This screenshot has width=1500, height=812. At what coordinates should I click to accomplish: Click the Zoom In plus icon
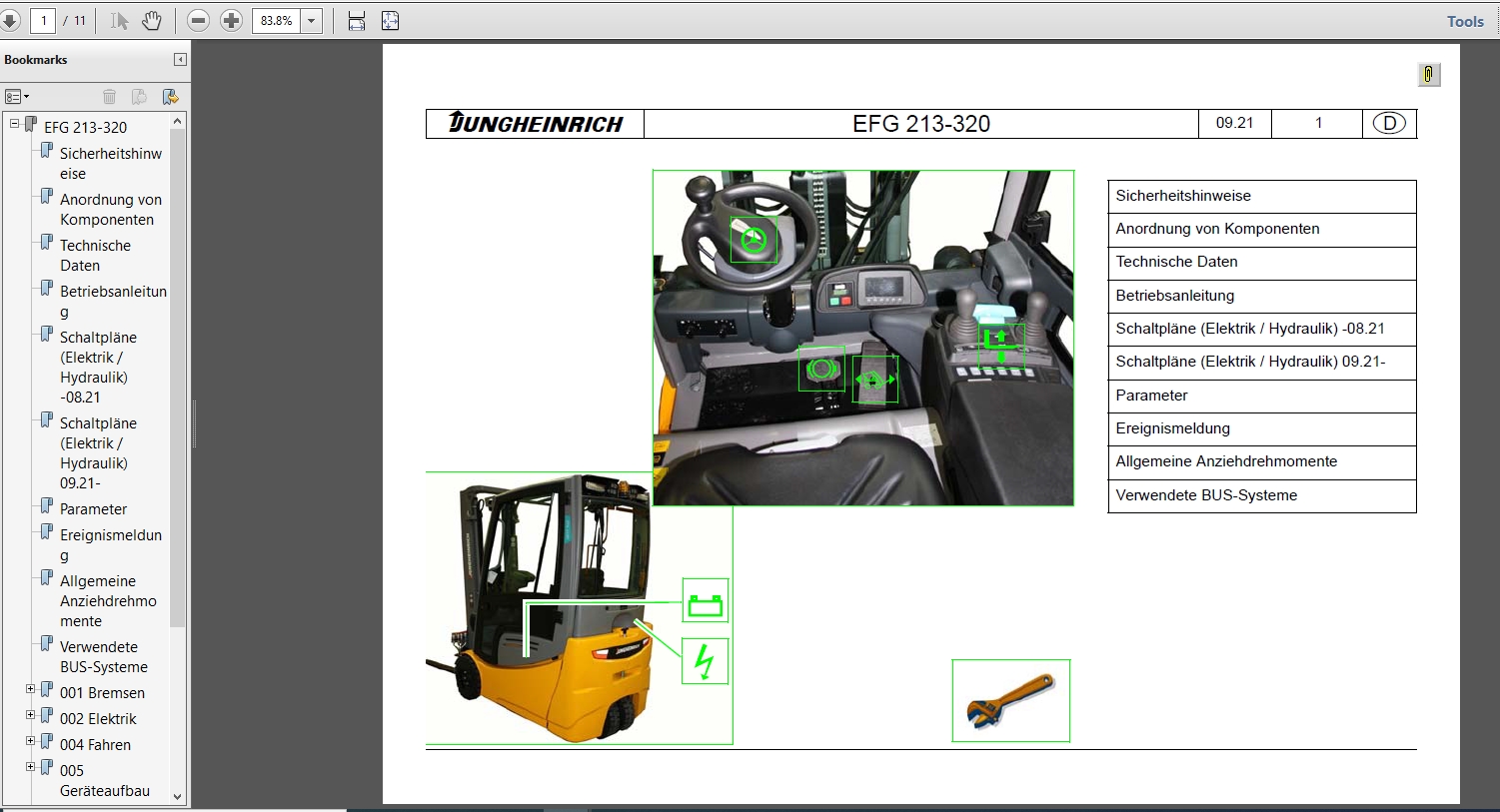pyautogui.click(x=231, y=20)
